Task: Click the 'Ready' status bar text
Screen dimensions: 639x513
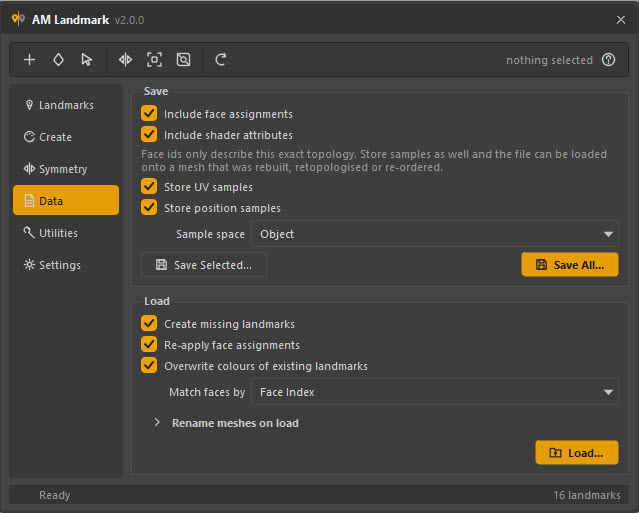Action: pos(55,495)
